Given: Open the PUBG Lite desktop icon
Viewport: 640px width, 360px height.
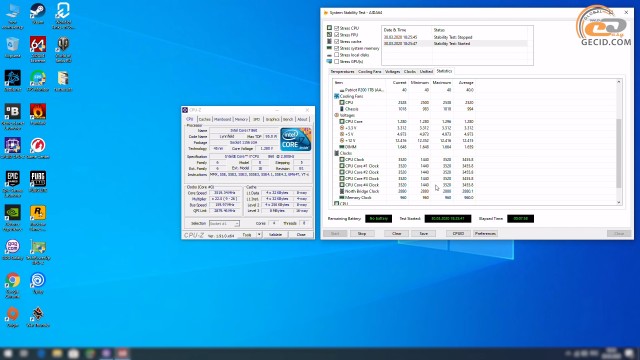Looking at the screenshot, I should pyautogui.click(x=38, y=182).
